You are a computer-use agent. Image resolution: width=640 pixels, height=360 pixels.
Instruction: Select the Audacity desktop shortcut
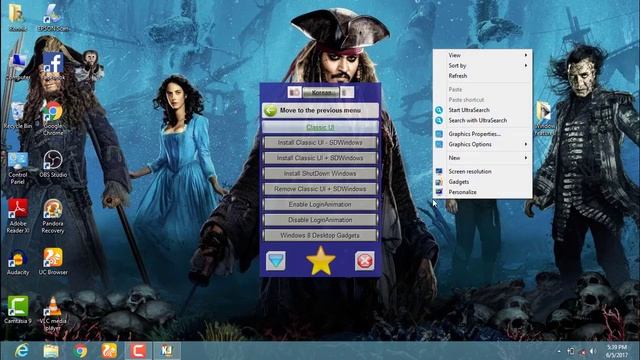coord(18,262)
